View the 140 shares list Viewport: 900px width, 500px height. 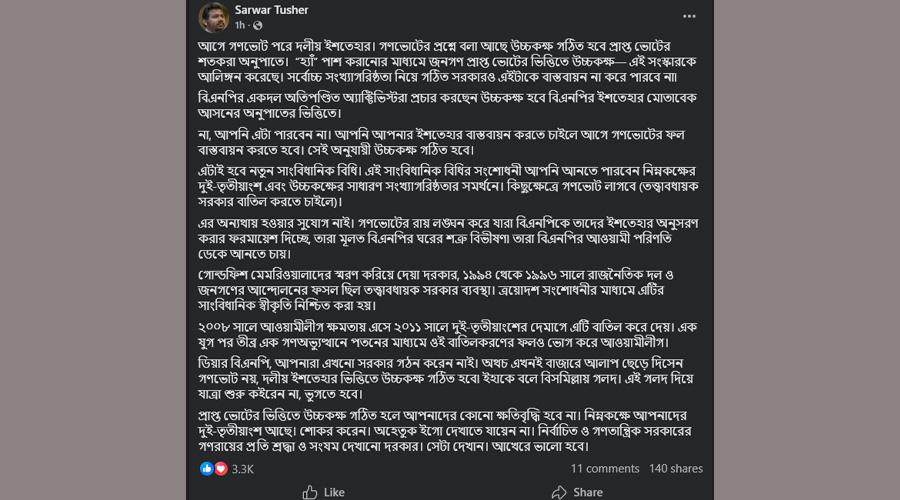click(x=675, y=468)
